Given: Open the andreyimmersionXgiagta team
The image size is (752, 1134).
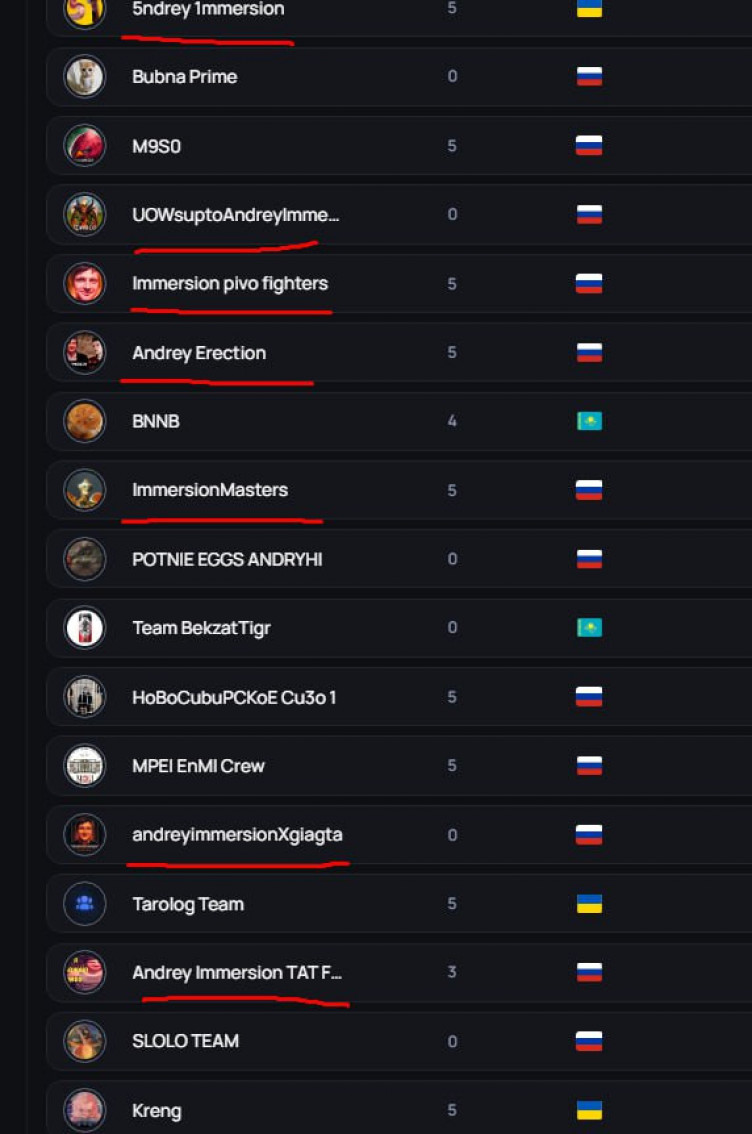Looking at the screenshot, I should (237, 835).
